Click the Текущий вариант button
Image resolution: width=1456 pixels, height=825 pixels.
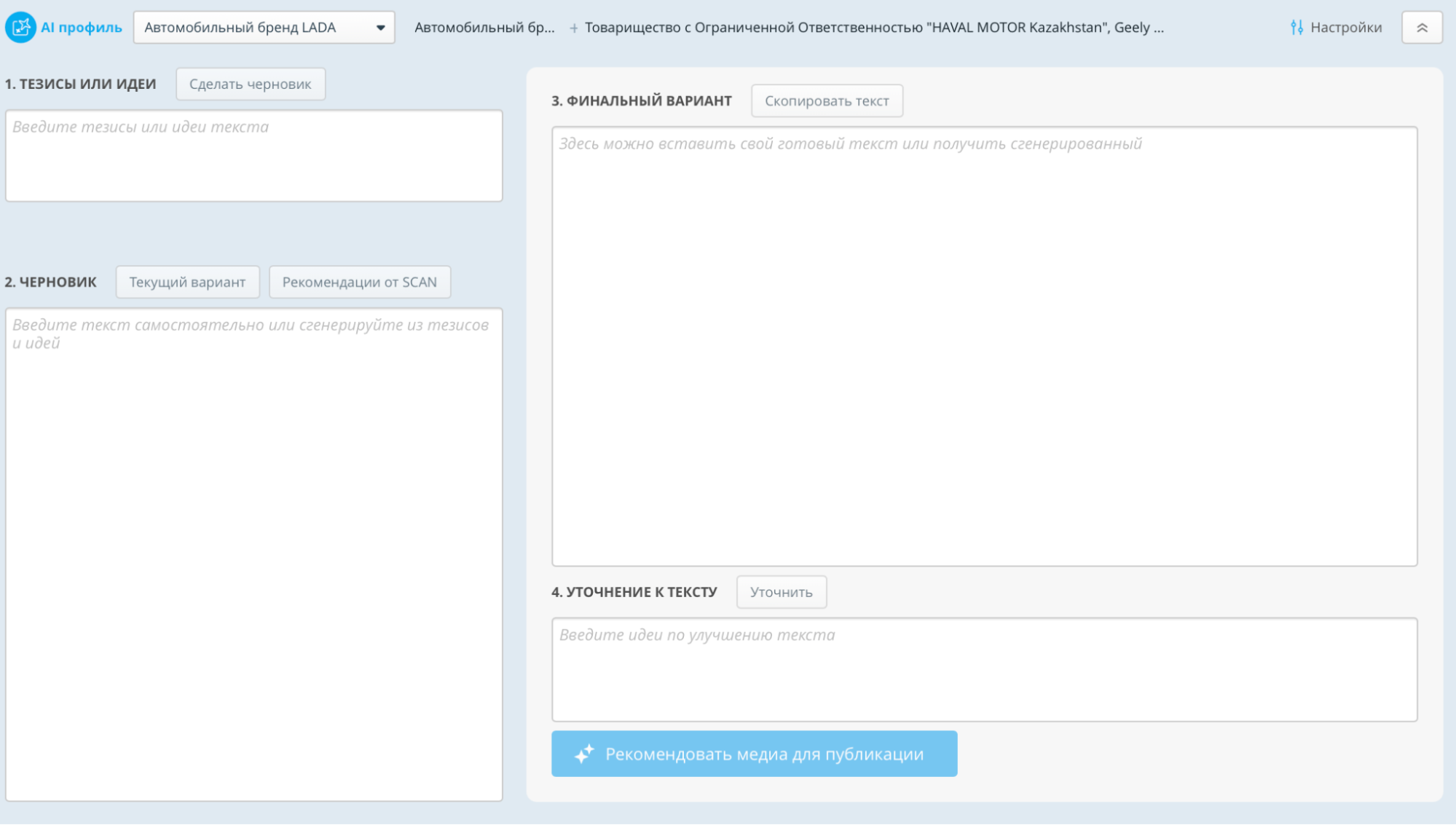coord(187,282)
